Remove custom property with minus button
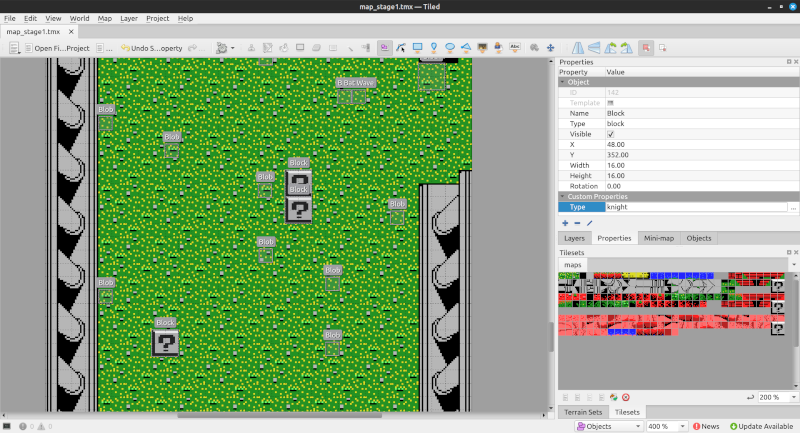The image size is (800, 433). point(577,223)
